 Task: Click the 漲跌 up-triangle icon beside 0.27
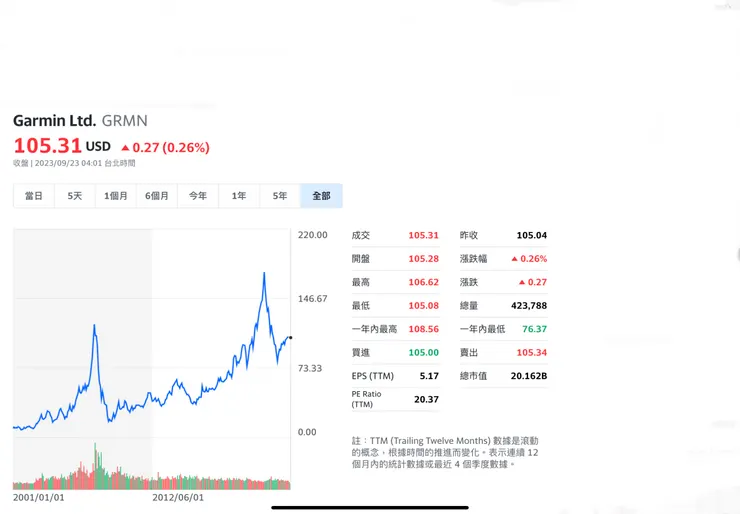(522, 282)
